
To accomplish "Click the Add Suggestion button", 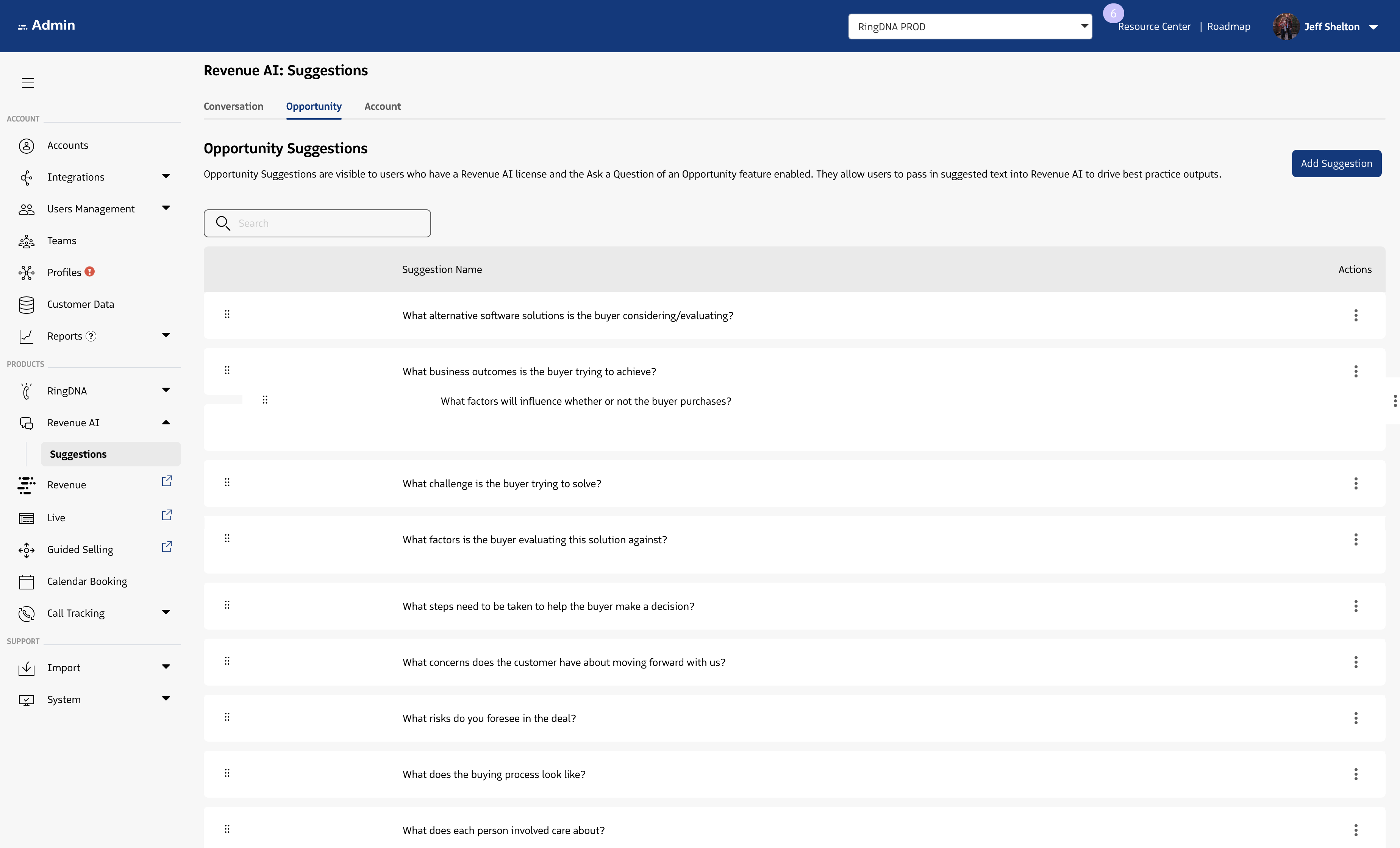I will [1336, 164].
